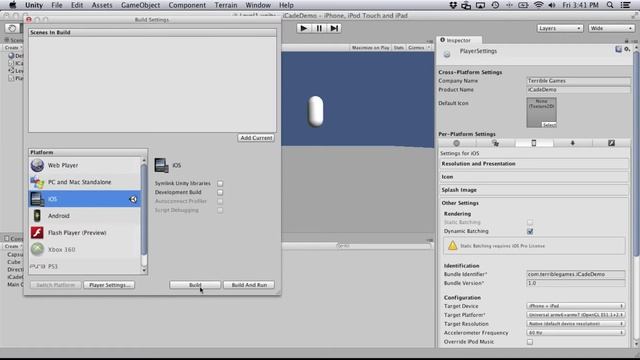Viewport: 640px width, 360px height.
Task: Open the Target Resolution dropdown
Action: pyautogui.click(x=576, y=324)
